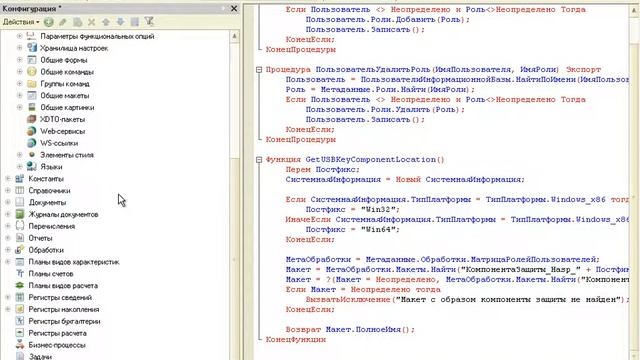This screenshot has height=360, width=640.
Task: Click the line 'Пользователь.Роли.Добавить(Роль);'
Action: pos(388,19)
